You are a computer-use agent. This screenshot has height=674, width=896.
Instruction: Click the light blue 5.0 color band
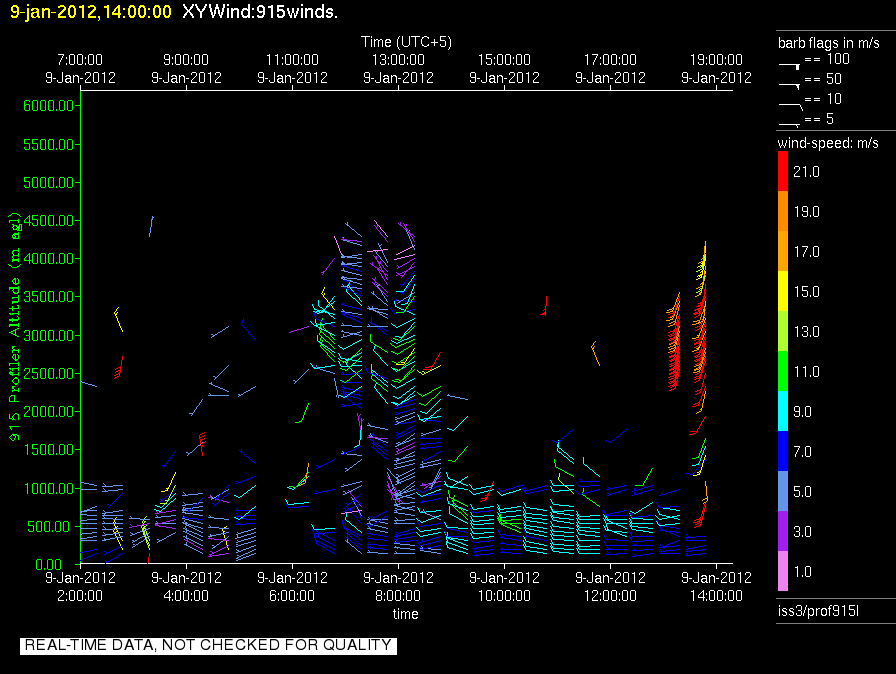click(783, 491)
